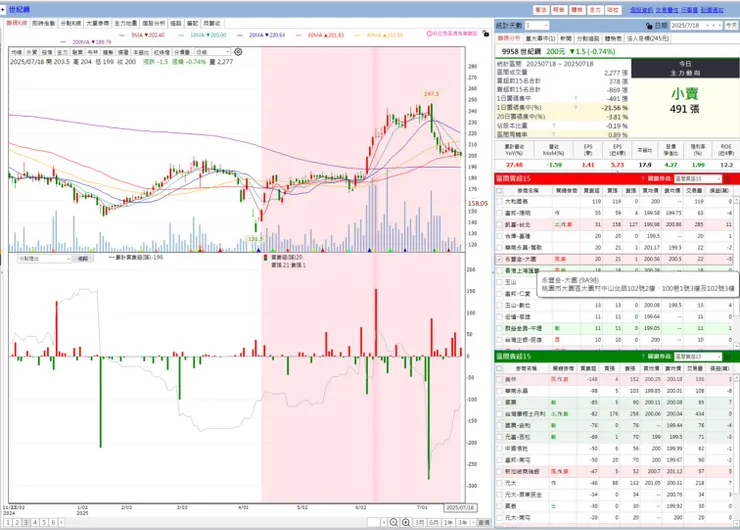
Task: Open 關鍵券商 dropdown in buy header
Action: (698, 179)
